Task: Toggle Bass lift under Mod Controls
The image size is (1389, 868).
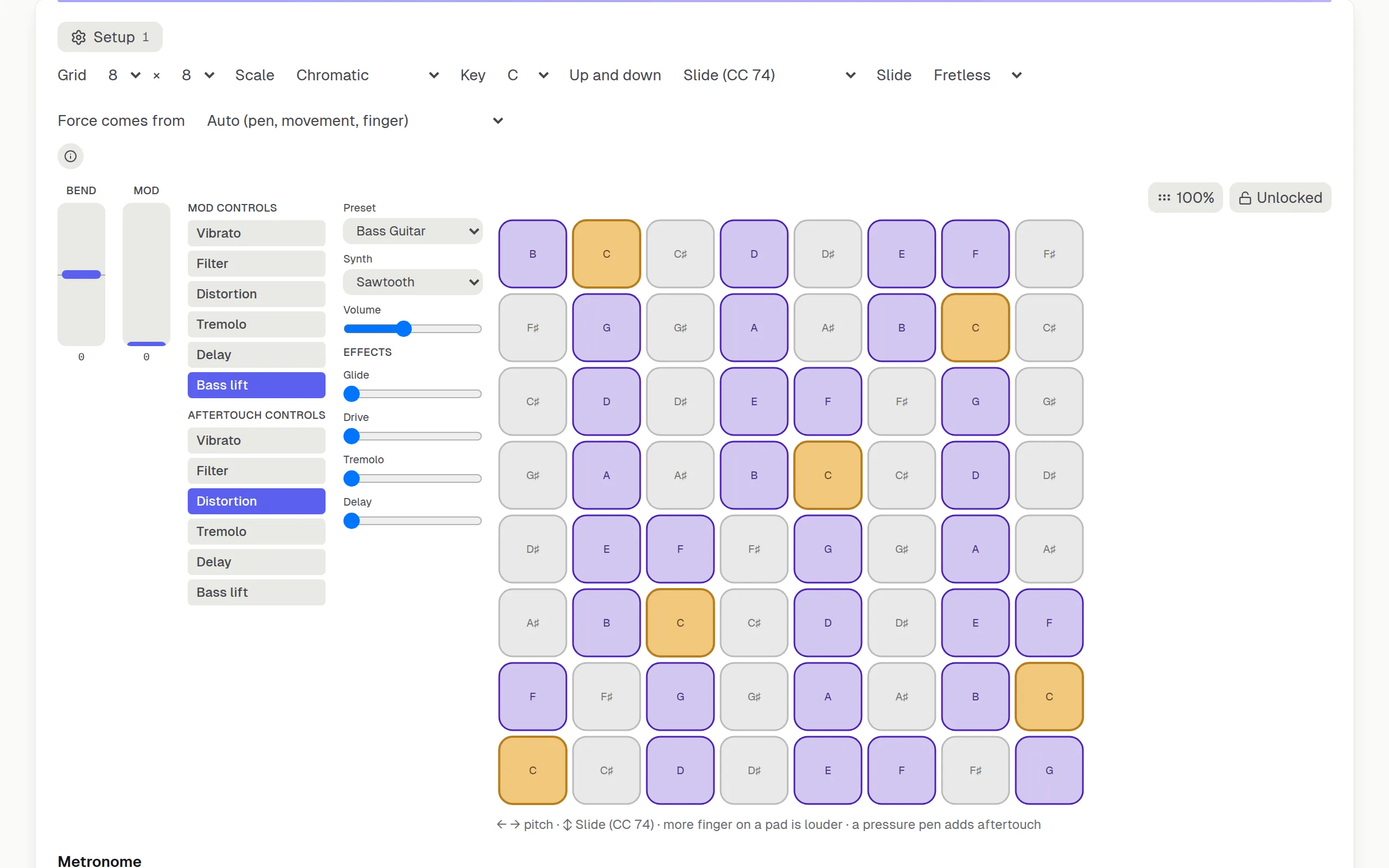Action: 257,385
